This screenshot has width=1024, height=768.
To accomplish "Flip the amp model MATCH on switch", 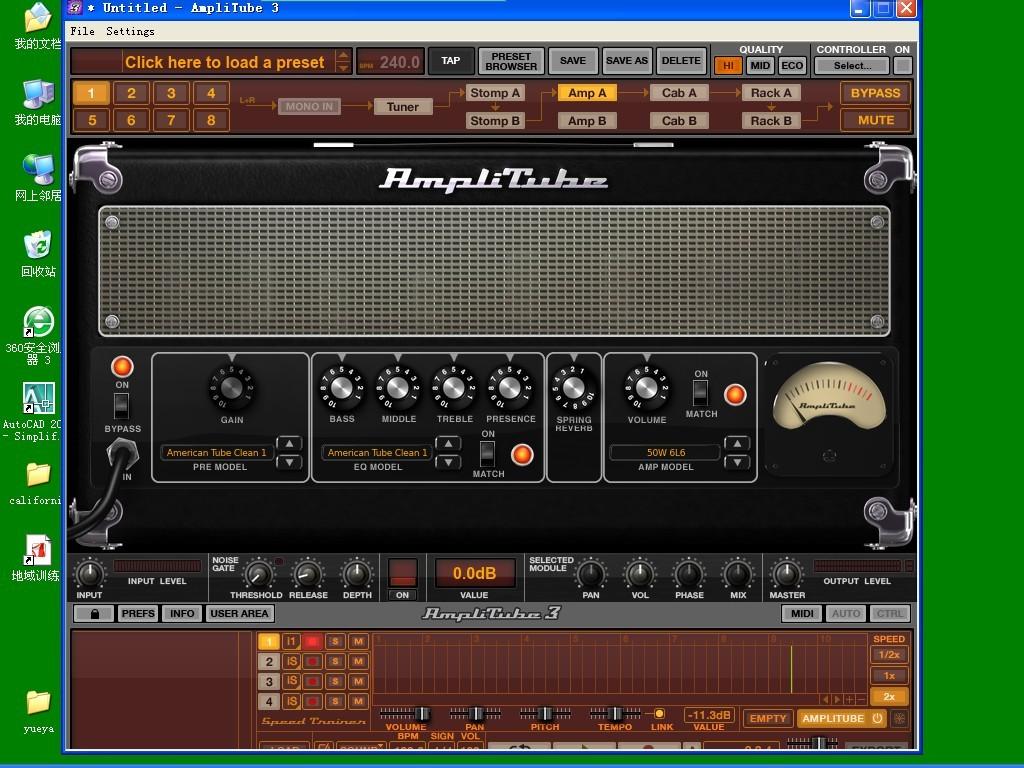I will tap(700, 393).
